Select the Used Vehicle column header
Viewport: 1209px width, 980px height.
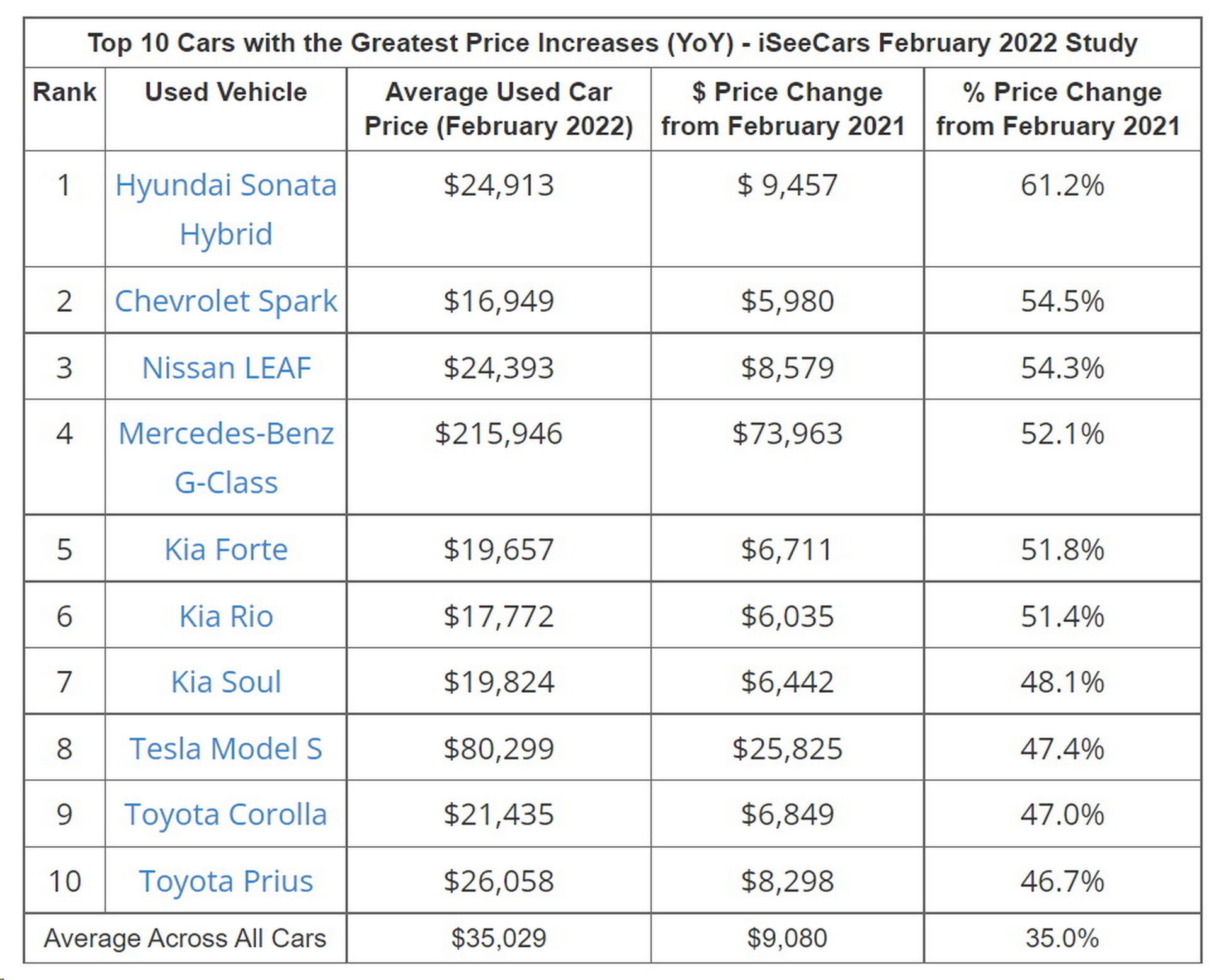(x=225, y=92)
